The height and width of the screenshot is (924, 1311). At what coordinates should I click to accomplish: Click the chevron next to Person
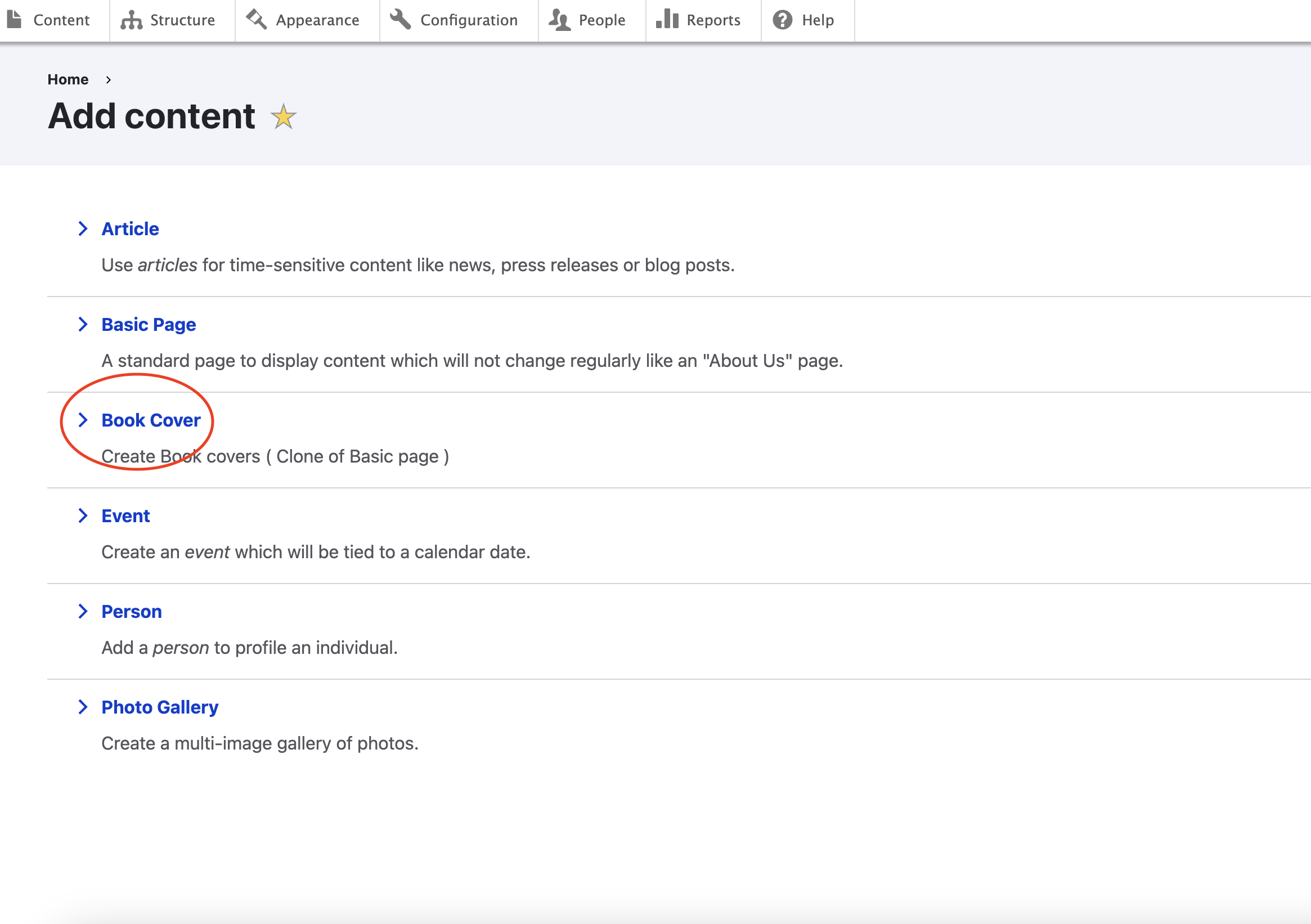tap(83, 611)
